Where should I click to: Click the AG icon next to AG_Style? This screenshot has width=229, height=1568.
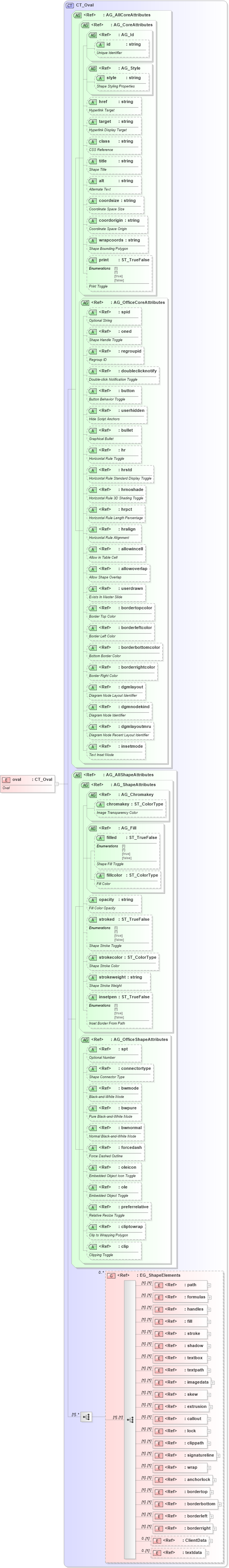93,69
